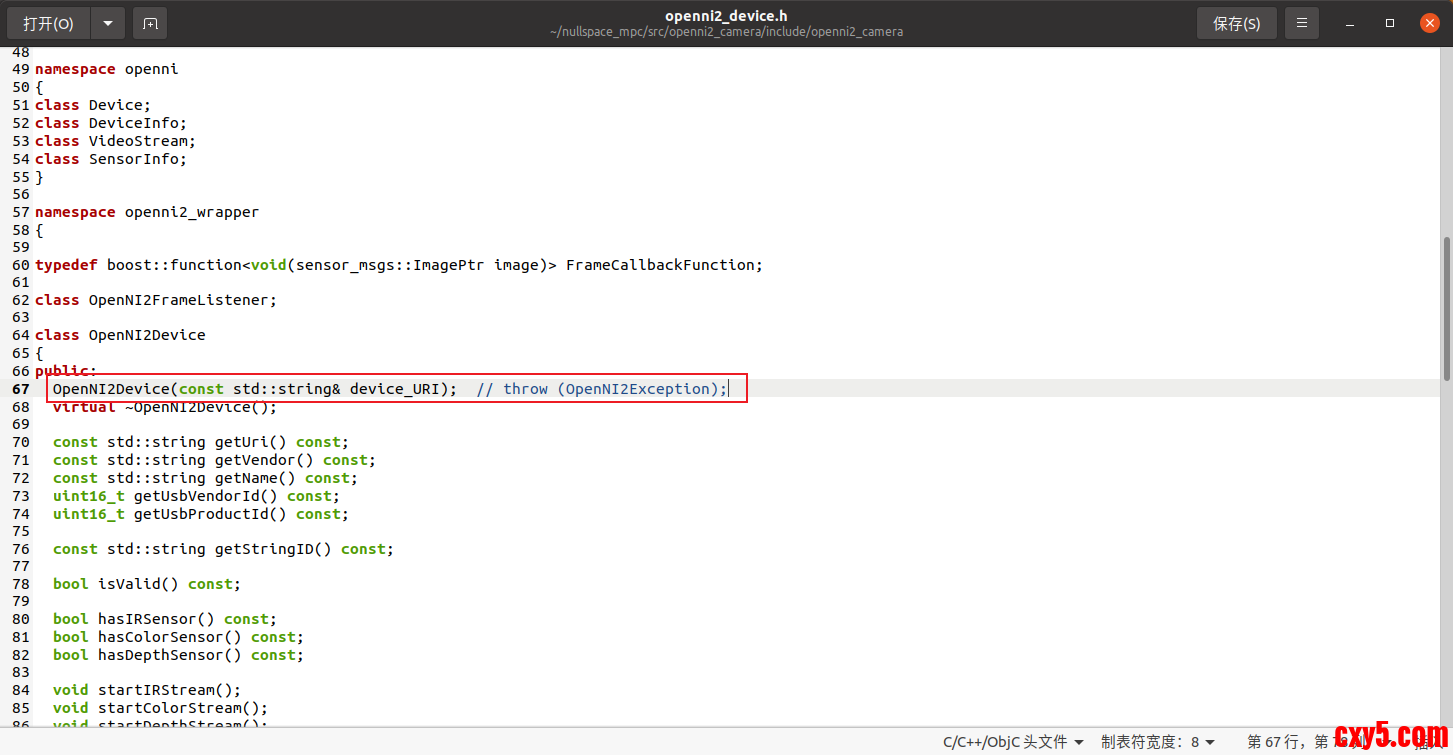Place cursor on the highlighted OpenNI2Device constructor line

390,389
